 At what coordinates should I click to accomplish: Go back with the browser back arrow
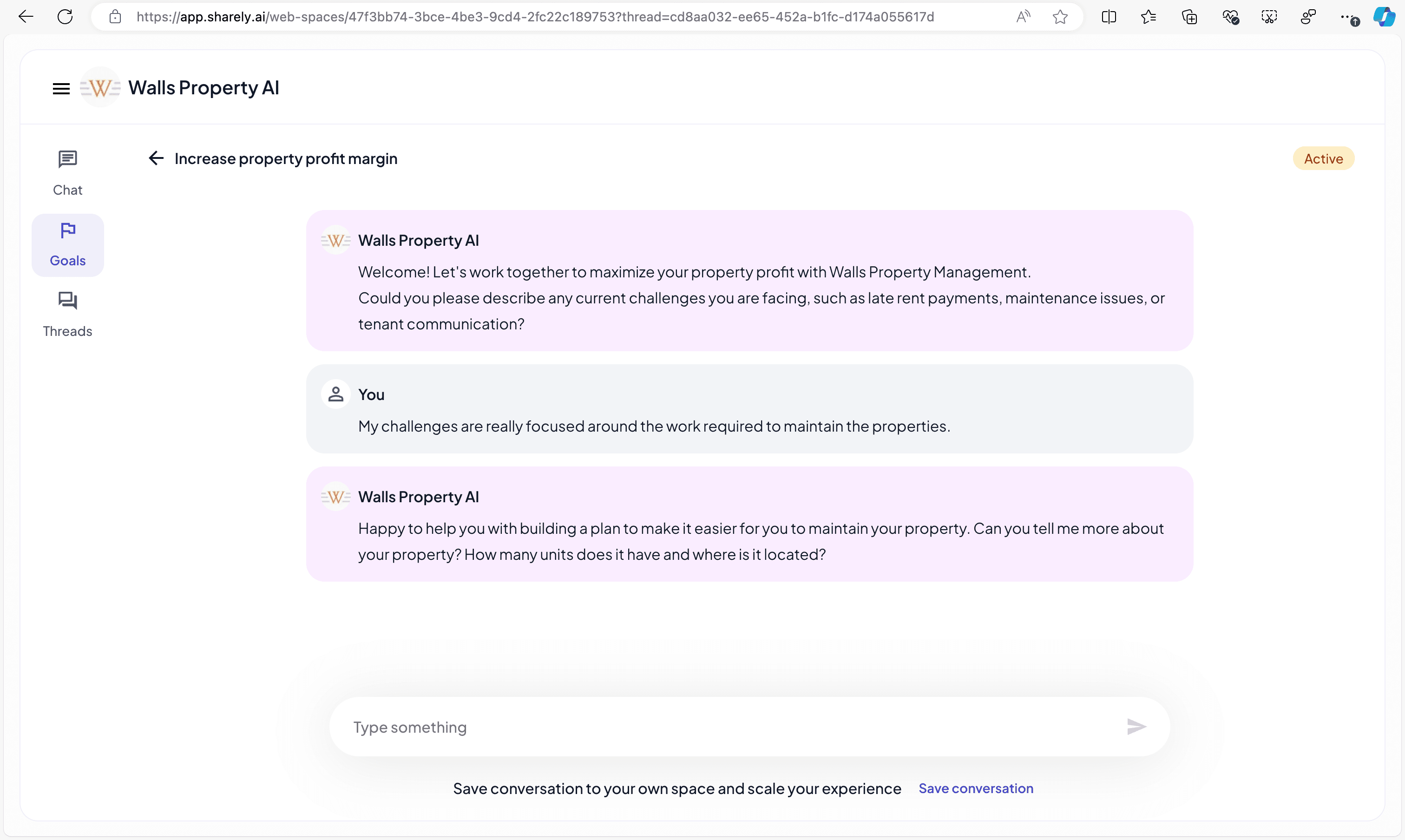pyautogui.click(x=26, y=17)
